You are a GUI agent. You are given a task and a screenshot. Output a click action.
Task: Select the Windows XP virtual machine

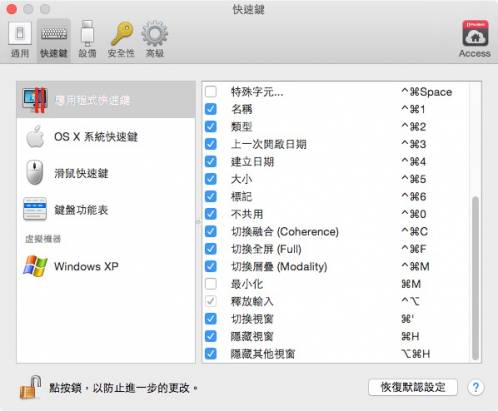point(106,266)
